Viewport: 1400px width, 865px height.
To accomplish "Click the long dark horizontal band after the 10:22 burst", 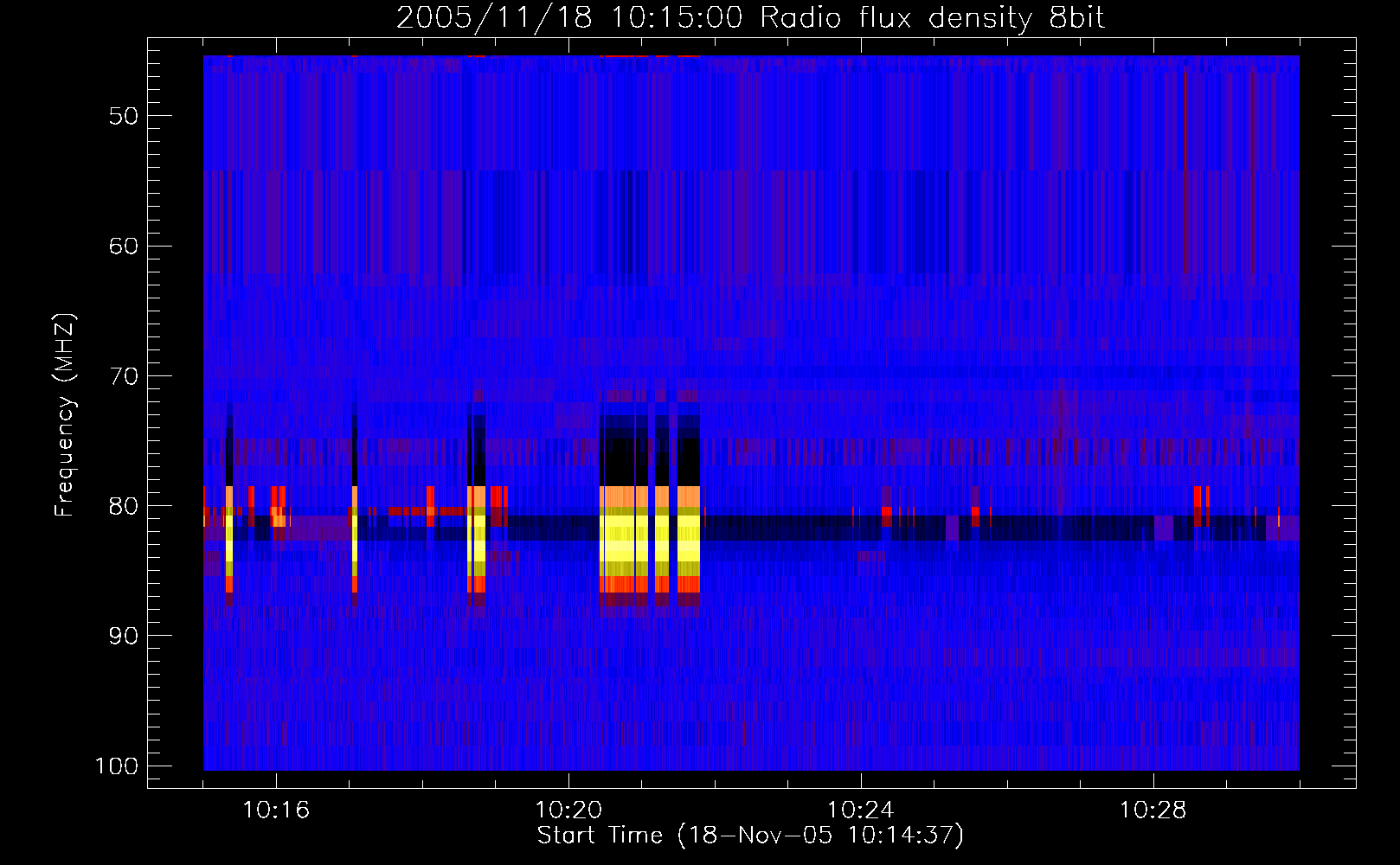I will (999, 528).
